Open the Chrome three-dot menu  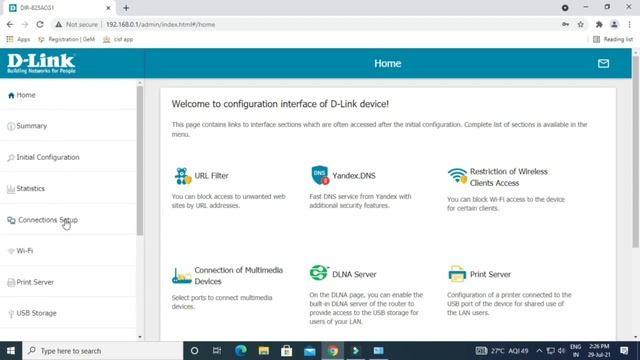(x=630, y=24)
